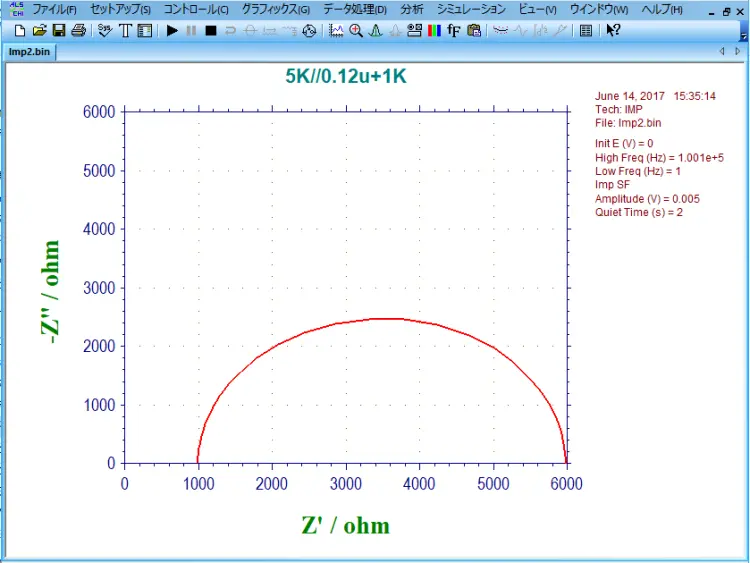Select the Imp2.bin document tab
750x563 pixels.
click(29, 52)
